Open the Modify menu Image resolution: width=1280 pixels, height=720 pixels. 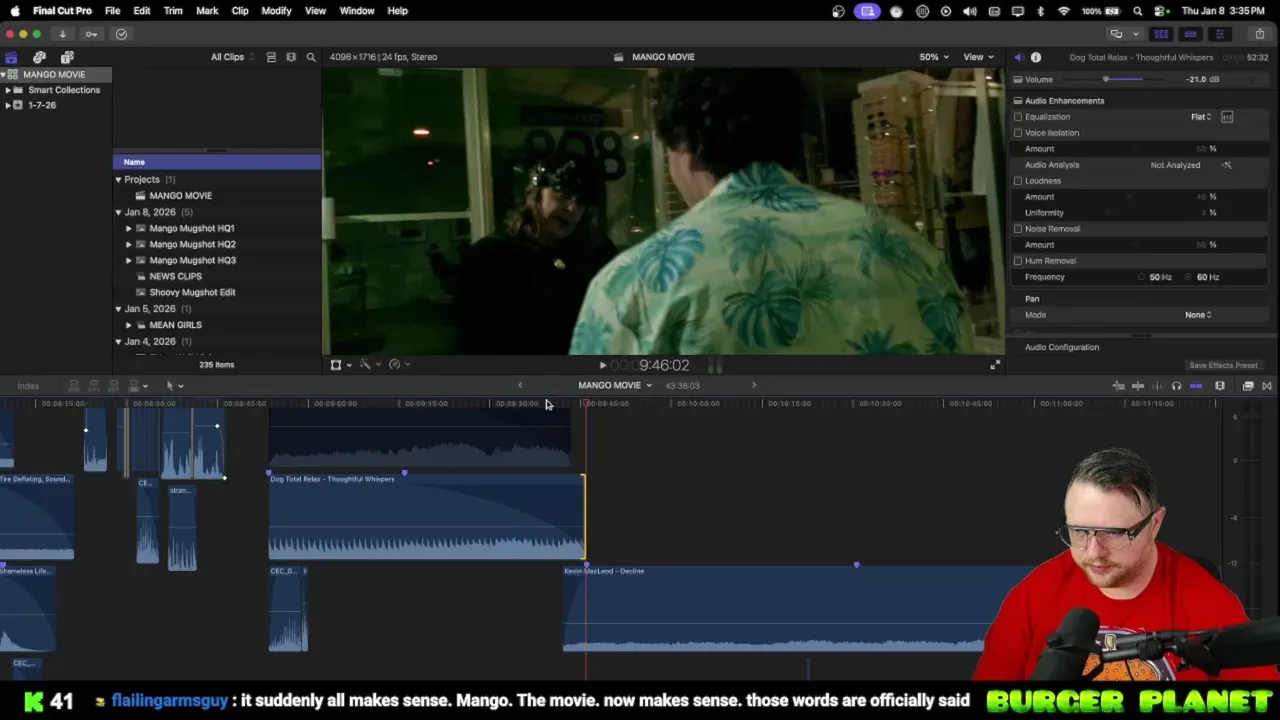coord(276,11)
